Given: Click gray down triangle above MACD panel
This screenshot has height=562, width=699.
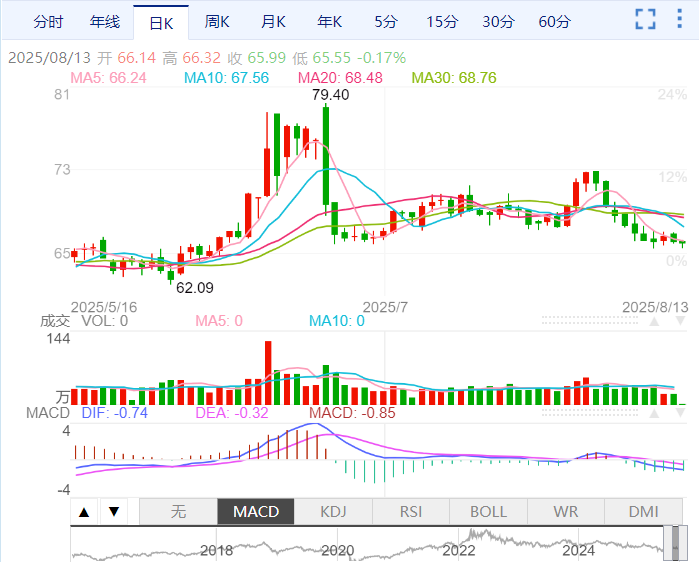Looking at the screenshot, I should point(679,412).
